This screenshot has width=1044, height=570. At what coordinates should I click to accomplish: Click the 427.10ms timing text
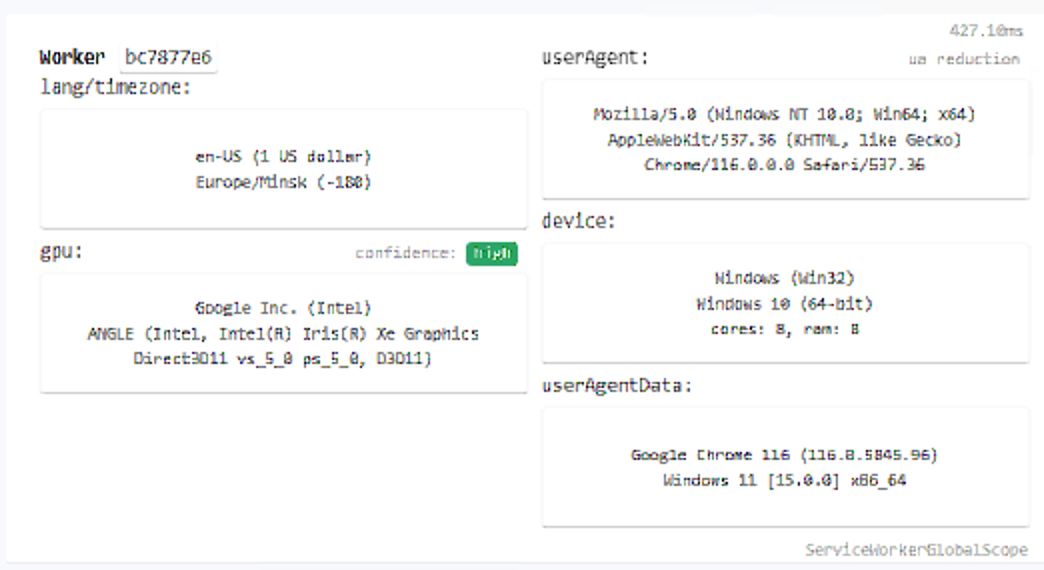[986, 31]
